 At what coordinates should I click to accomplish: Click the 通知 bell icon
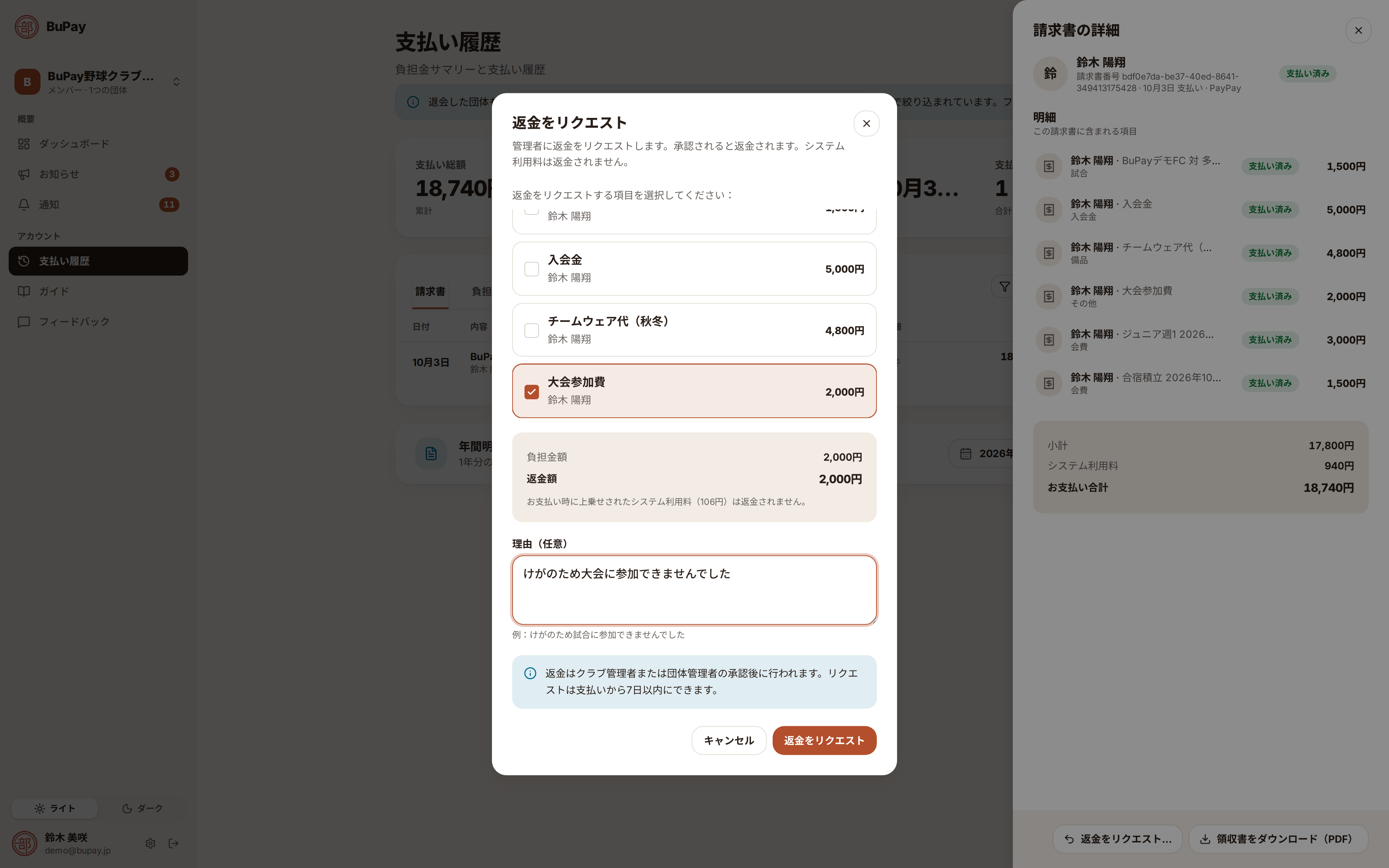point(24,204)
